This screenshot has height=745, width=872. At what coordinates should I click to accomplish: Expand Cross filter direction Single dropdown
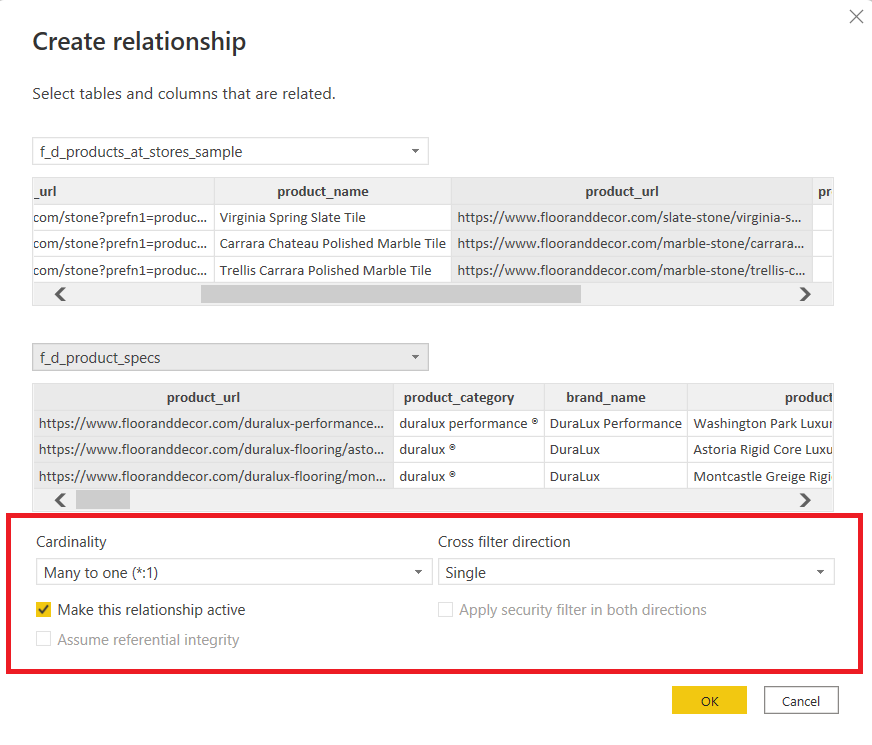pyautogui.click(x=636, y=572)
